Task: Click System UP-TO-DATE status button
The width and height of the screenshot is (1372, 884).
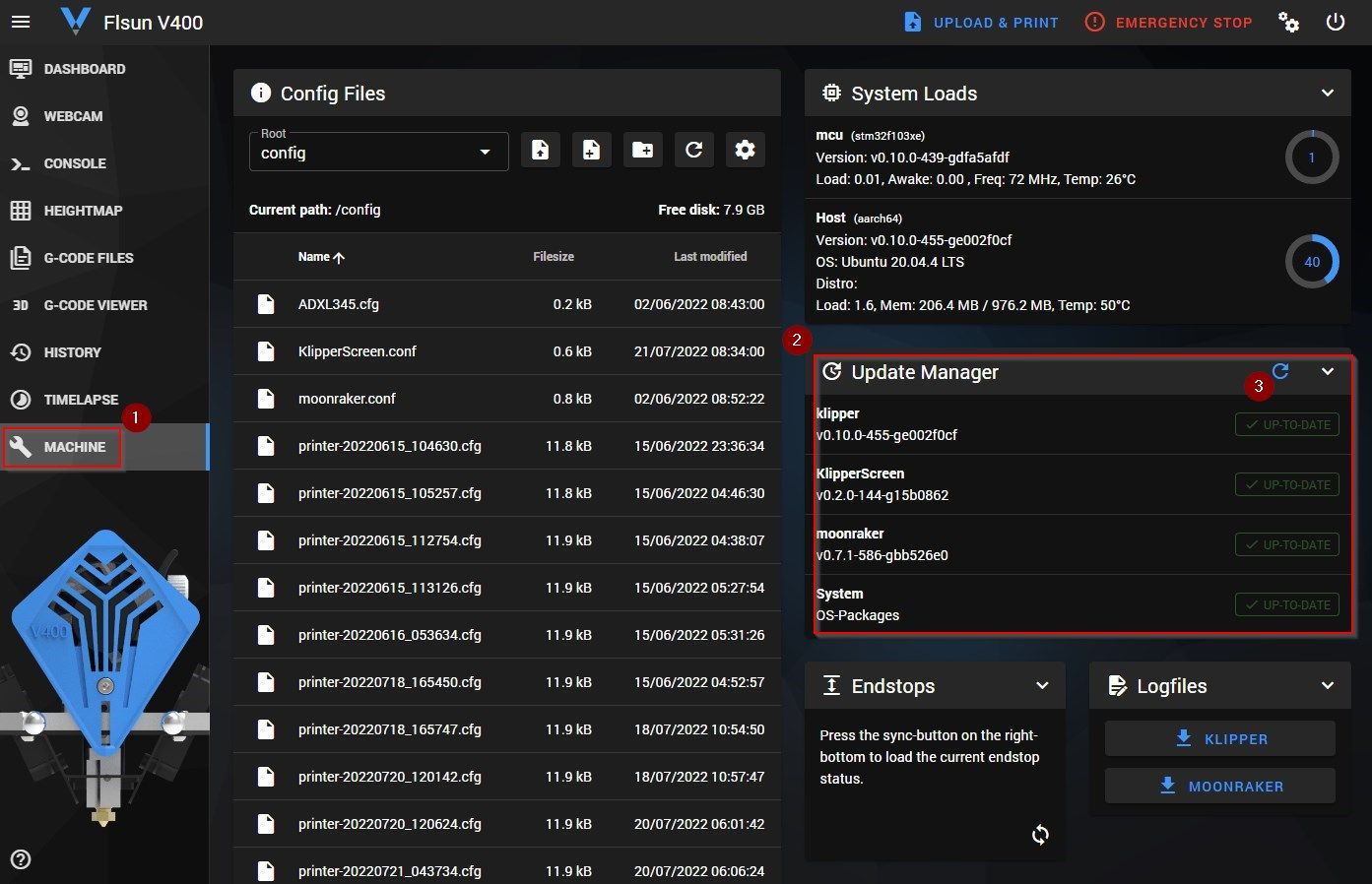Action: tap(1287, 604)
